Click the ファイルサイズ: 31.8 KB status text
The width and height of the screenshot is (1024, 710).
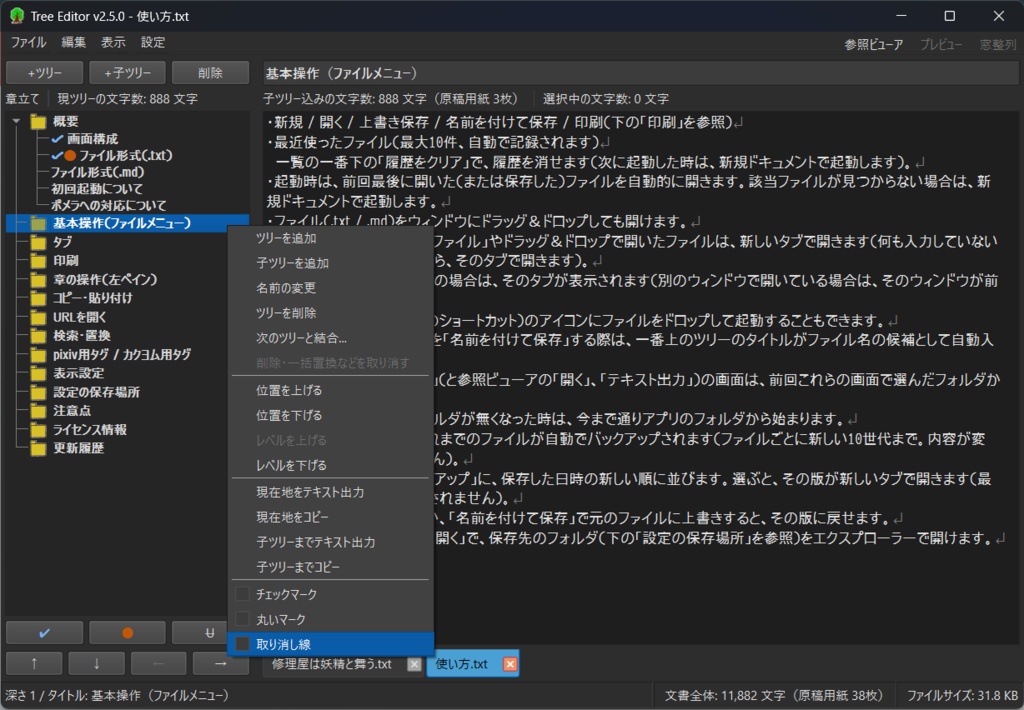click(x=962, y=696)
